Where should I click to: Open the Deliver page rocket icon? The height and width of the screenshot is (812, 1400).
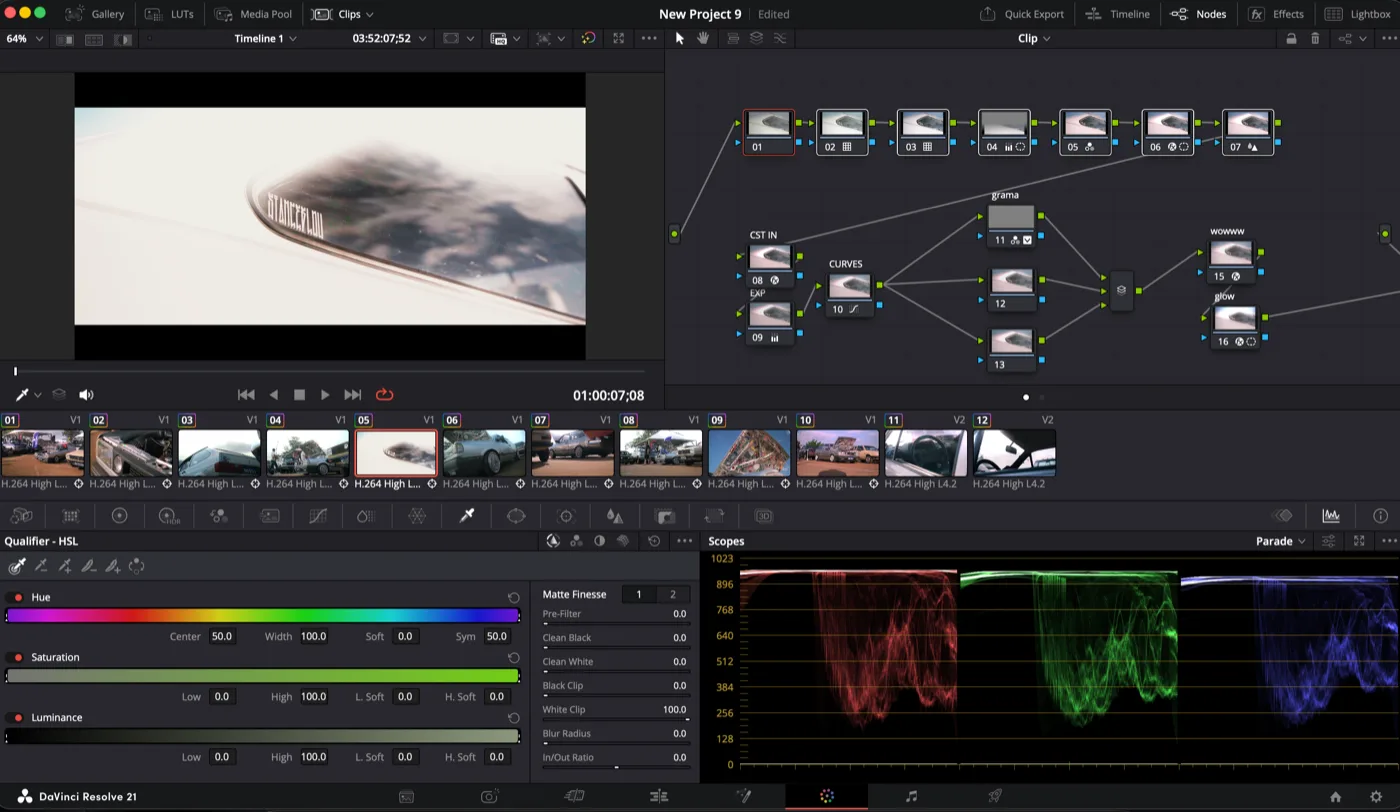995,796
